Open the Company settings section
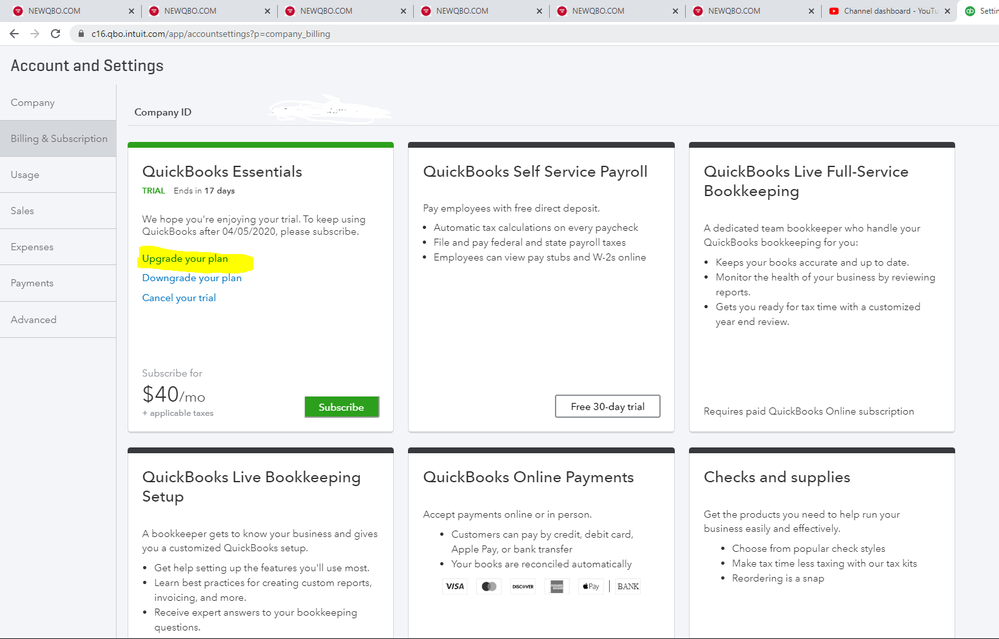Viewport: 999px width, 639px height. click(x=58, y=103)
